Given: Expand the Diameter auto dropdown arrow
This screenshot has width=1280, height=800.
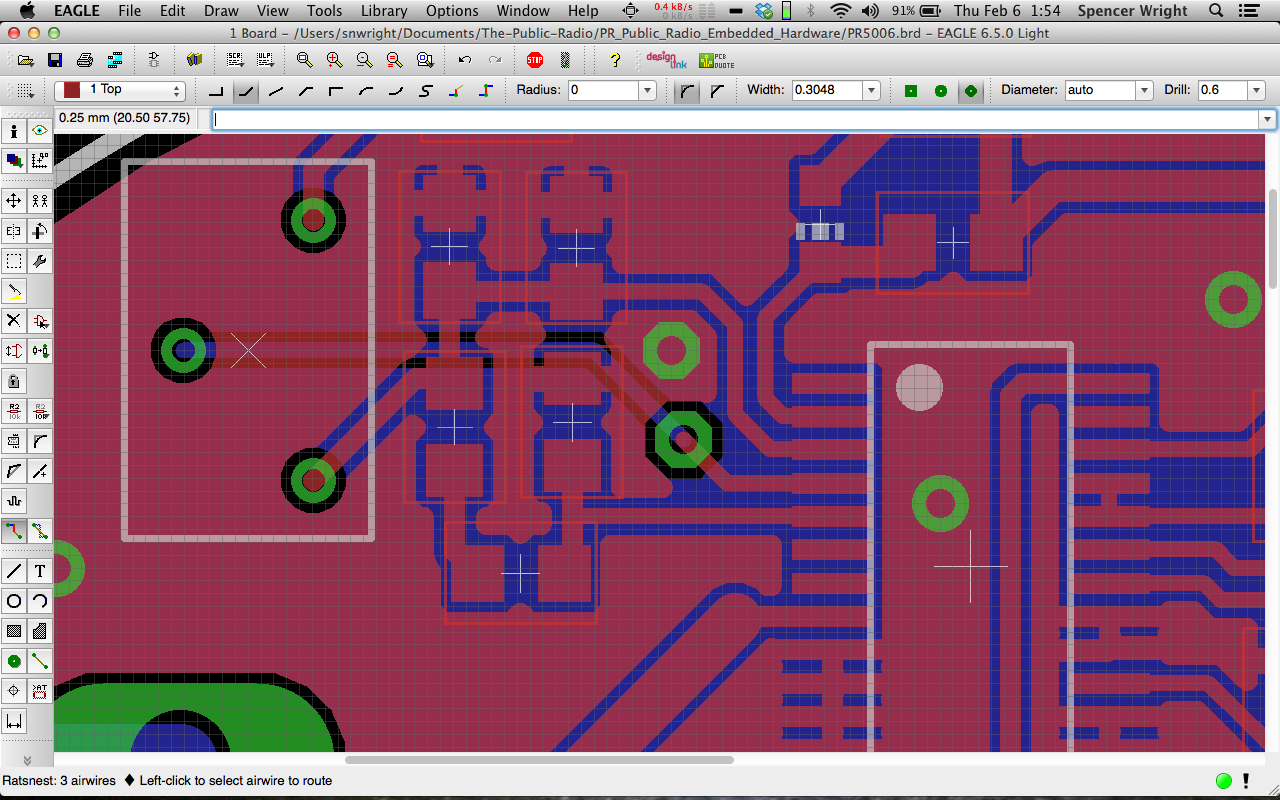Looking at the screenshot, I should tap(1144, 90).
